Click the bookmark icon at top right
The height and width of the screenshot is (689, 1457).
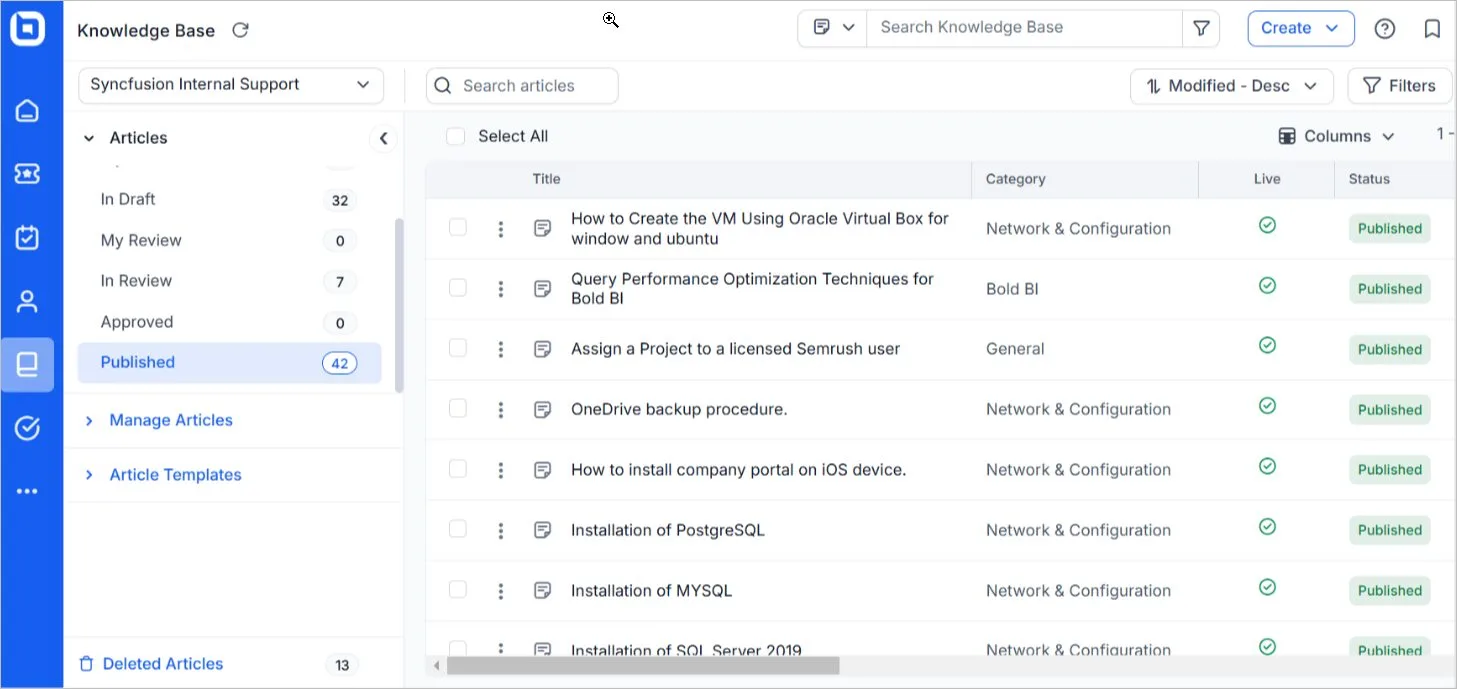pyautogui.click(x=1432, y=29)
